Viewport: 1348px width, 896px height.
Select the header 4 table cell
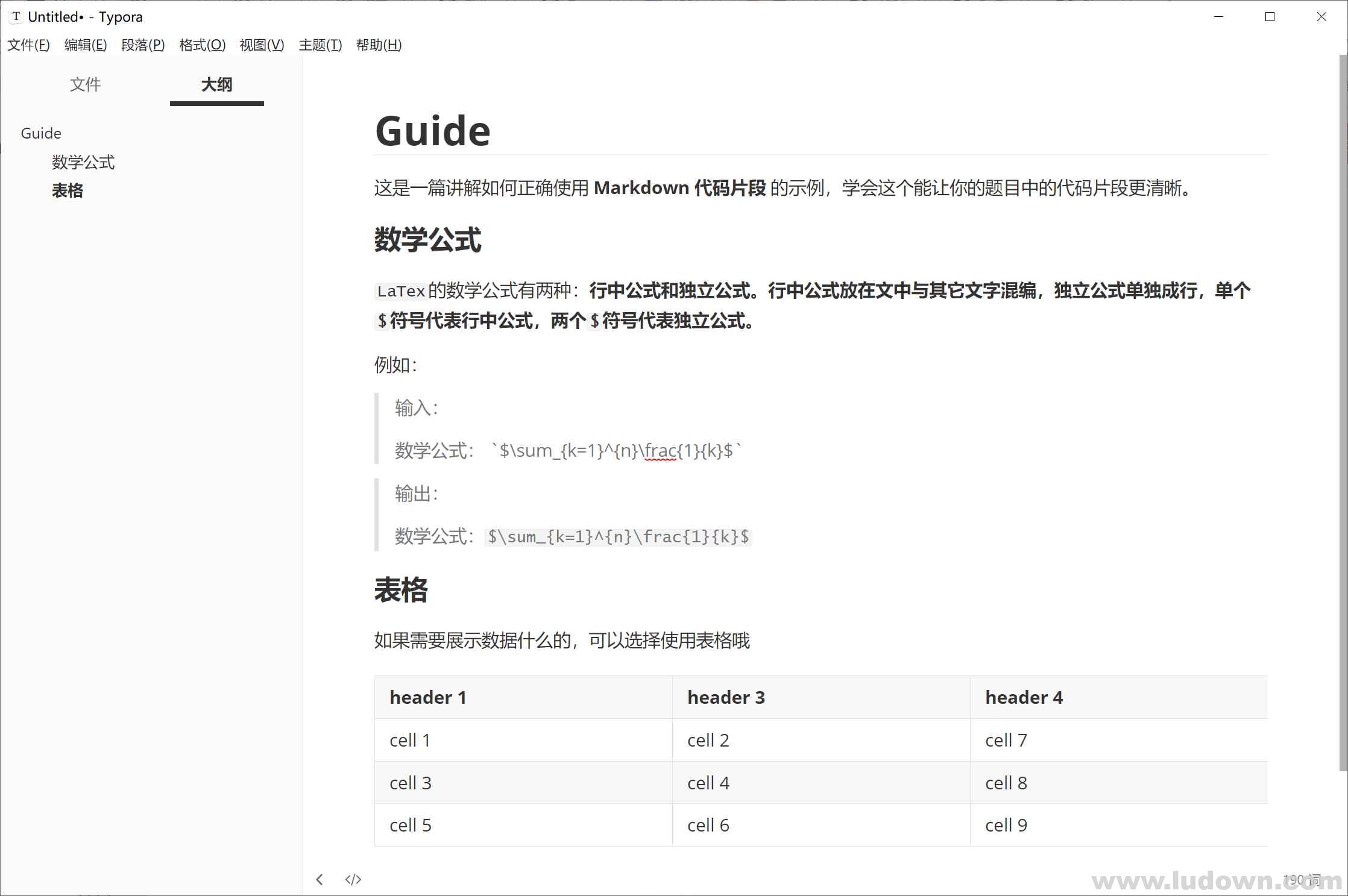1119,697
